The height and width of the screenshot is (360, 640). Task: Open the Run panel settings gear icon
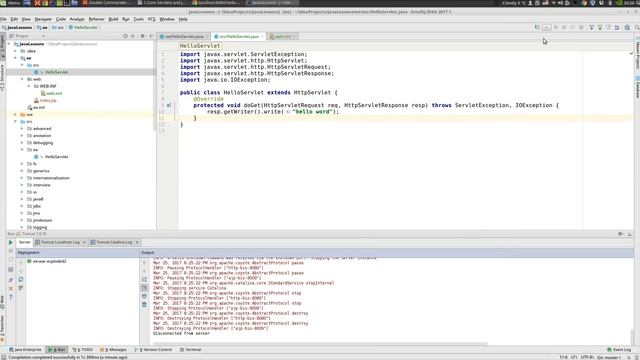click(x=620, y=234)
